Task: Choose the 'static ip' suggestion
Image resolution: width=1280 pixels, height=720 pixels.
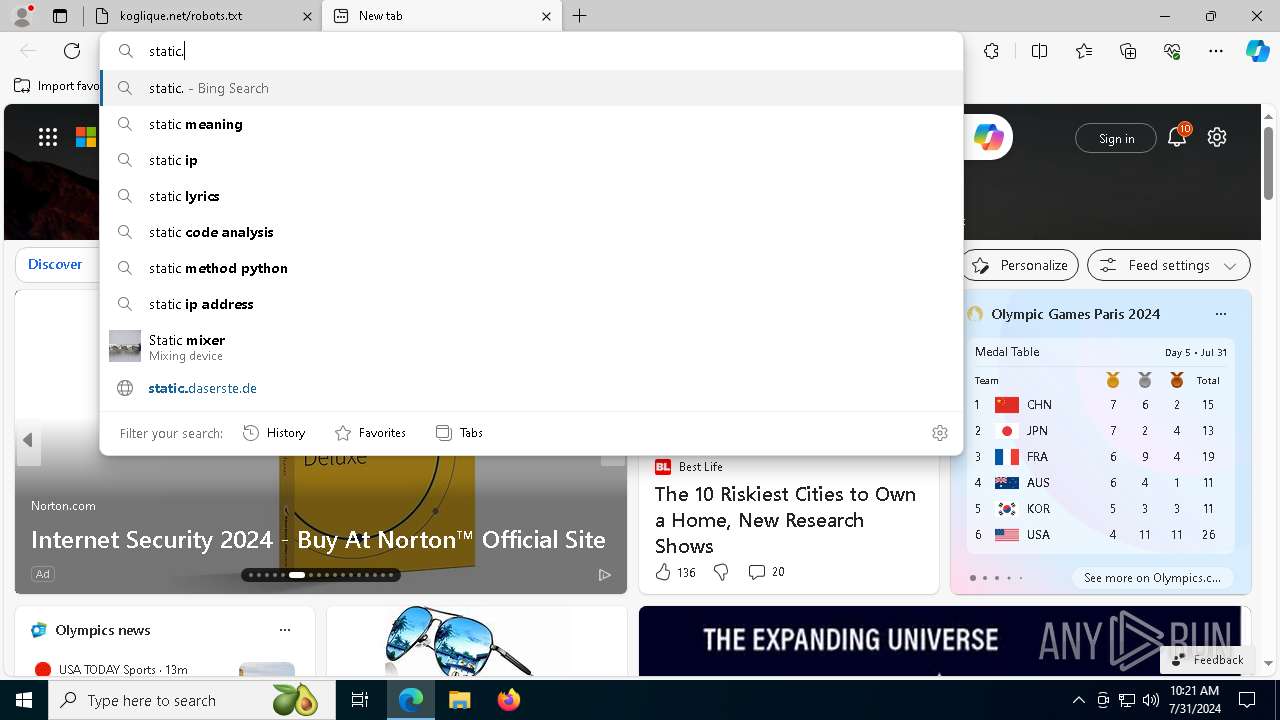Action: (531, 160)
